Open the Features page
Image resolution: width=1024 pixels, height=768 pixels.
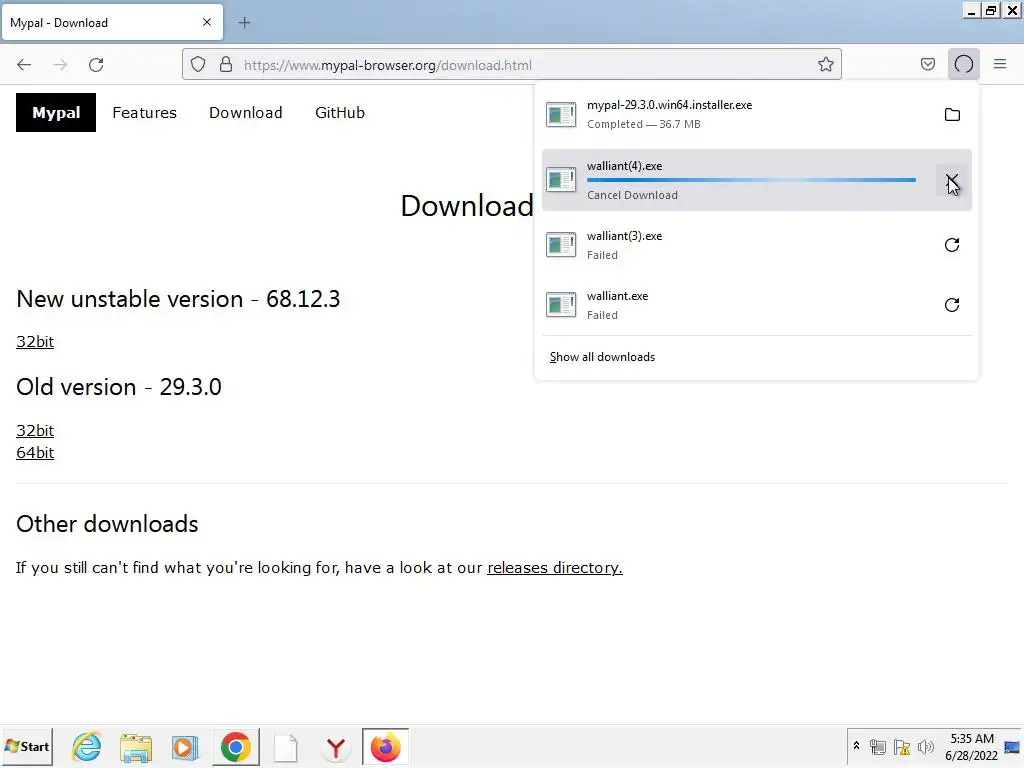click(x=144, y=112)
